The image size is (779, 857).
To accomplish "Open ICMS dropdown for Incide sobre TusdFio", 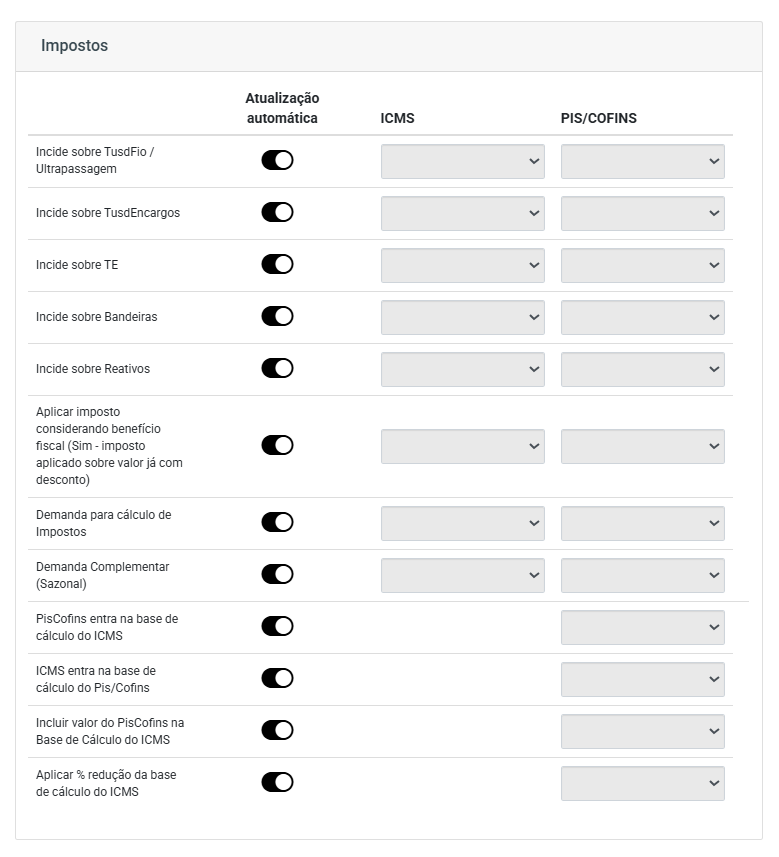I will coord(462,161).
